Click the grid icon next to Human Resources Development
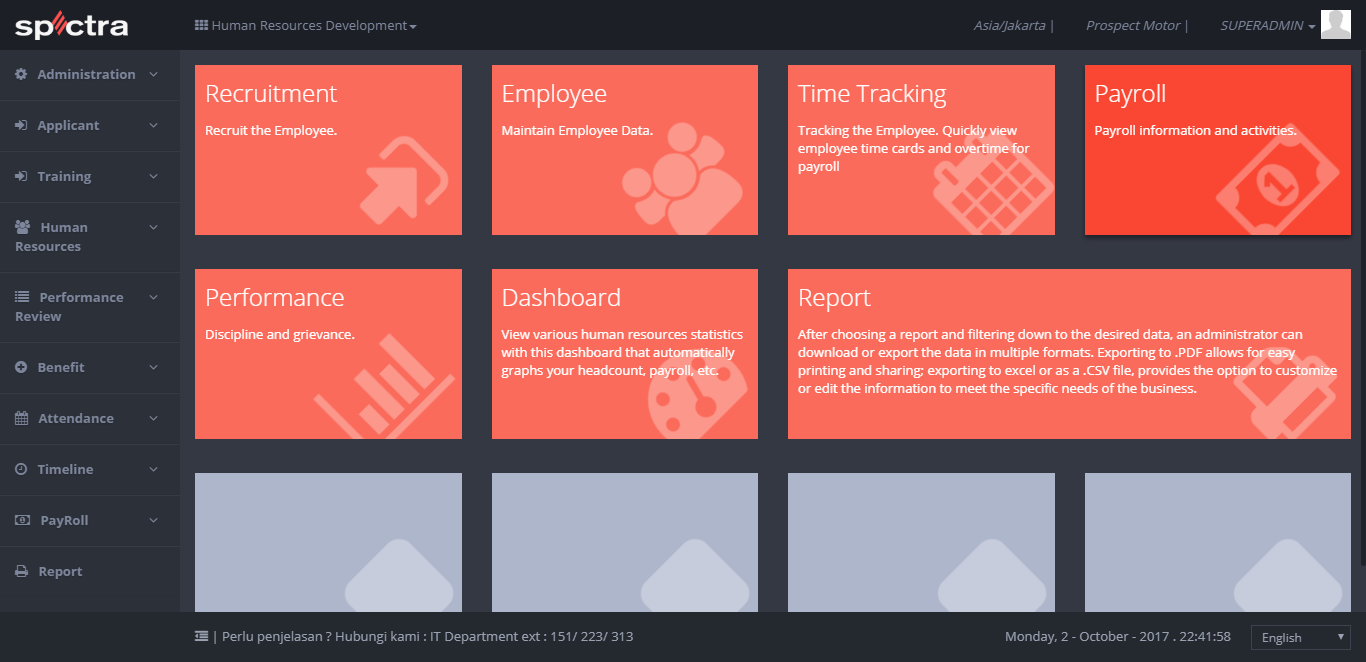Image resolution: width=1366 pixels, height=662 pixels. [201, 25]
